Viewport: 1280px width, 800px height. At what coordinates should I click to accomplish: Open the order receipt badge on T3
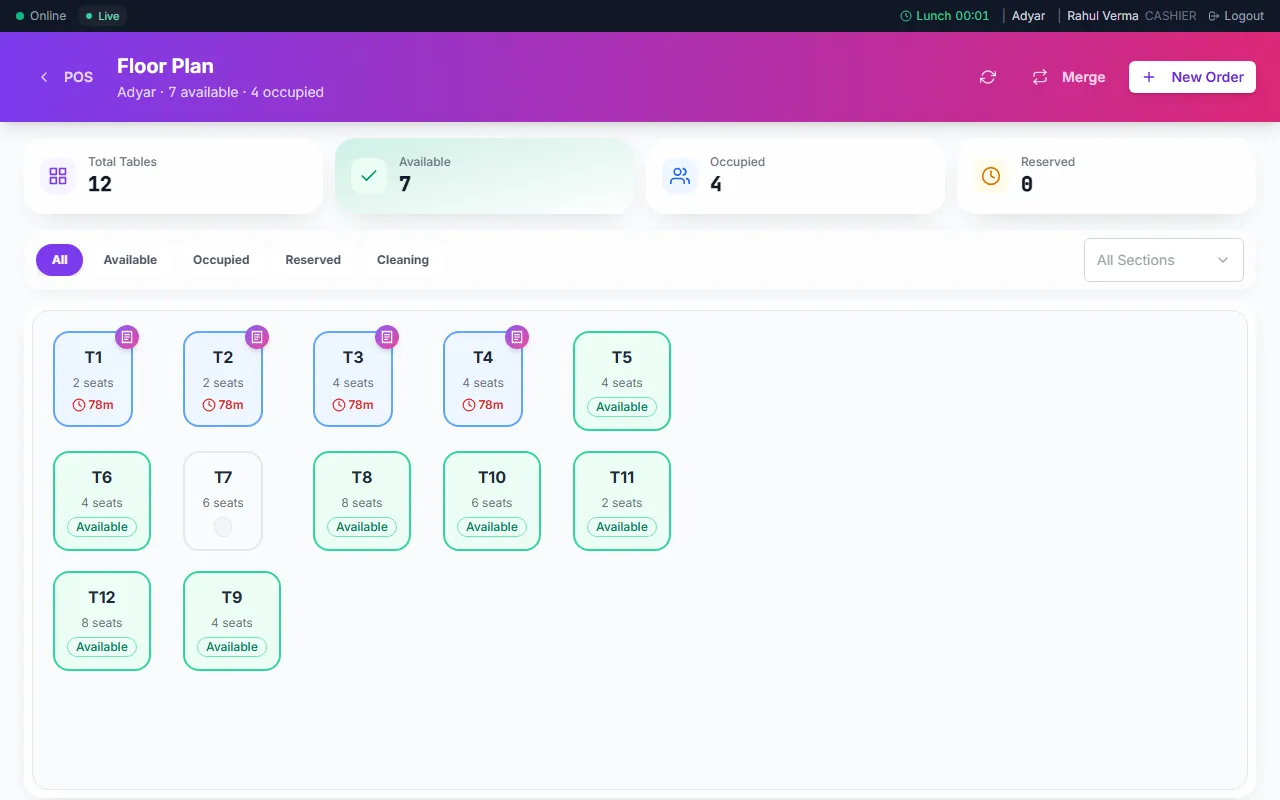click(x=387, y=337)
